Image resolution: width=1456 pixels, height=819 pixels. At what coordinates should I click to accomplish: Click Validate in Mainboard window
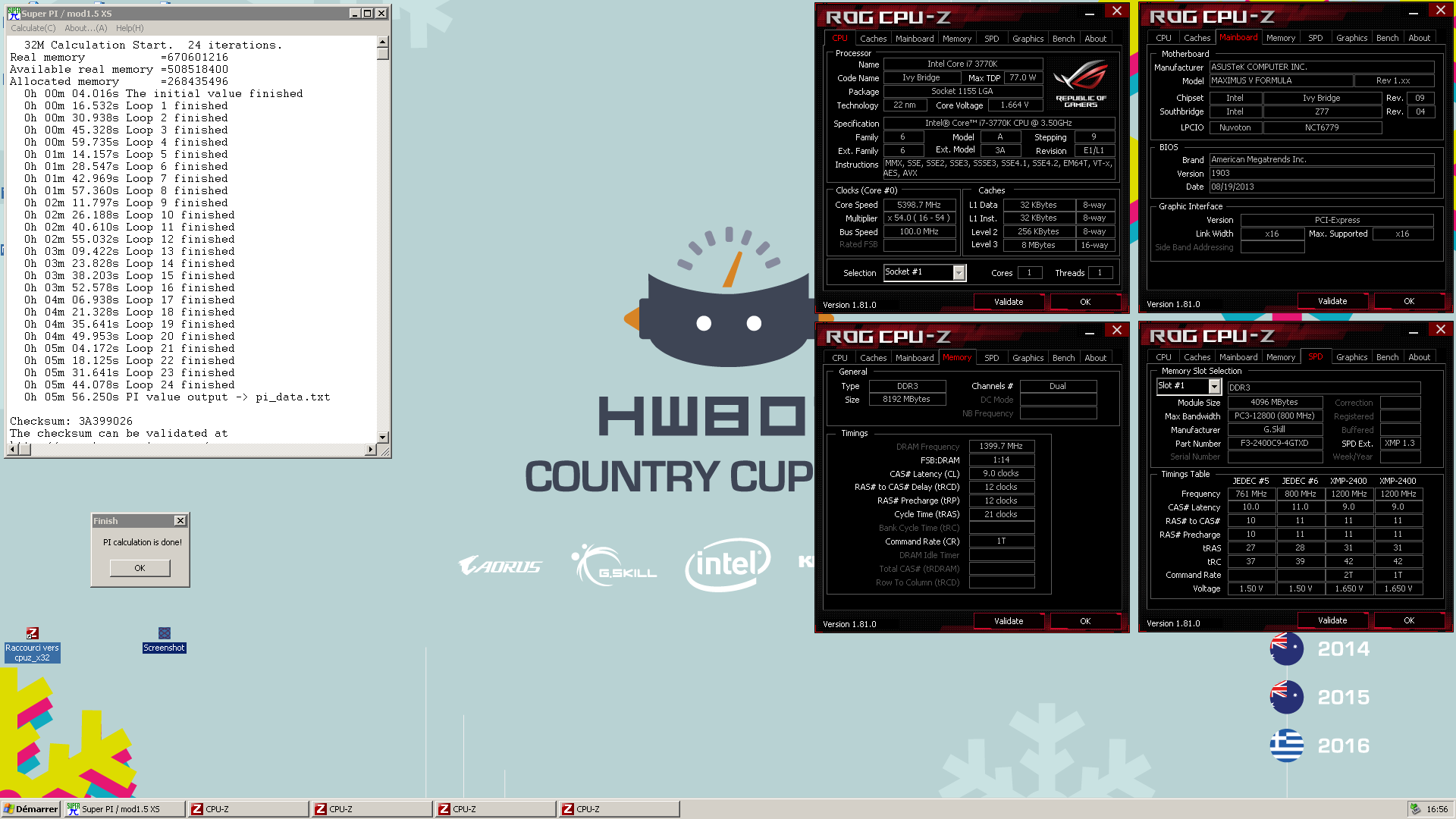1332,301
